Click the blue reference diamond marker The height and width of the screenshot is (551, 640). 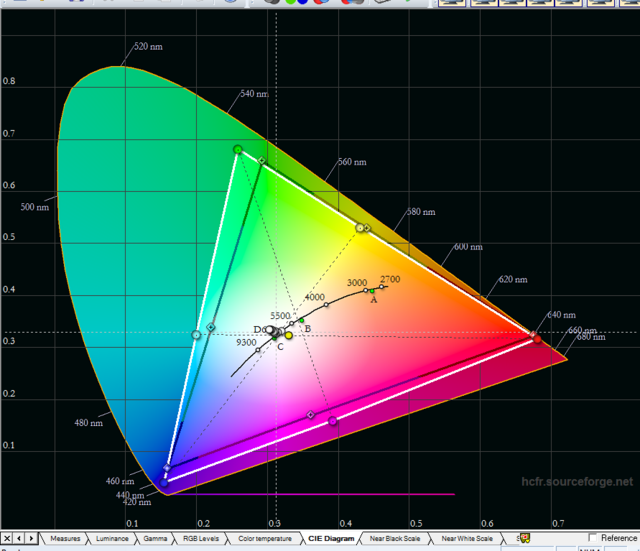(x=167, y=468)
